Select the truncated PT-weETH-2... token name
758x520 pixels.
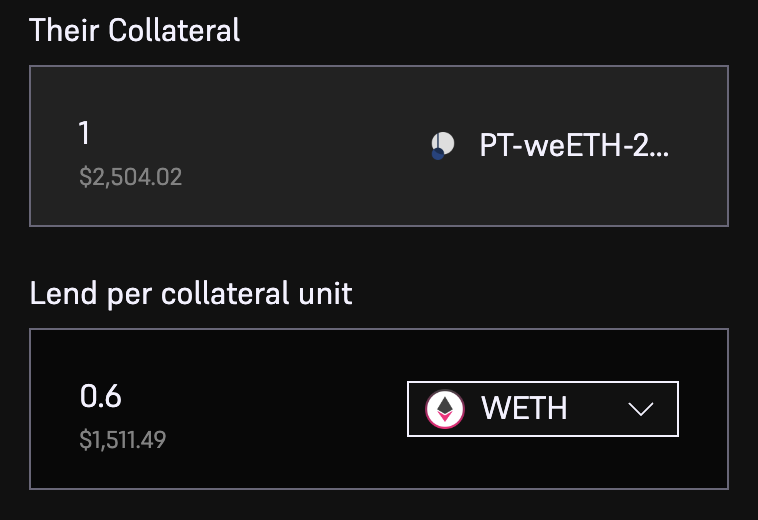(x=574, y=145)
